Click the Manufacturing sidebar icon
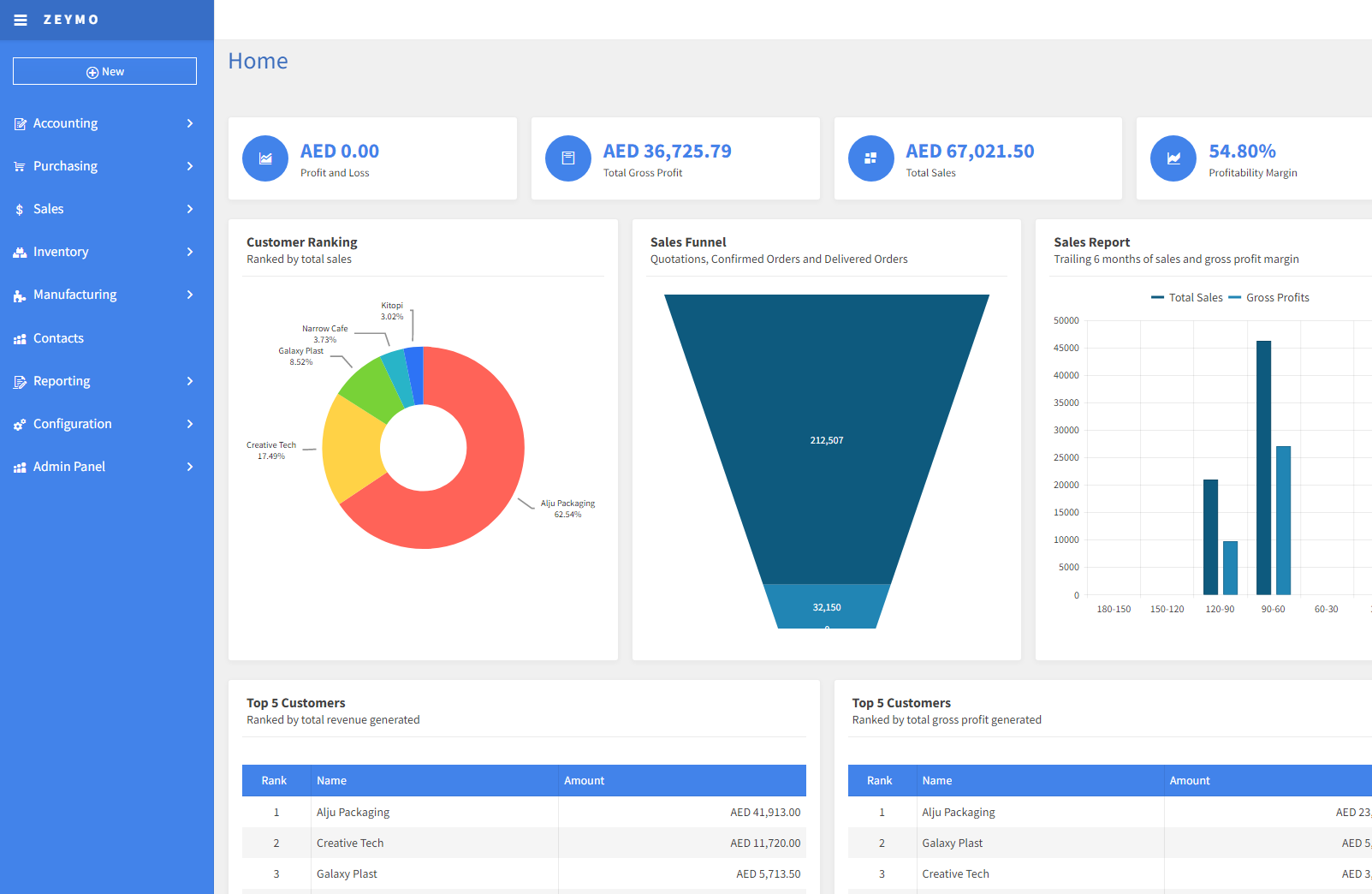The image size is (1372, 894). point(21,295)
